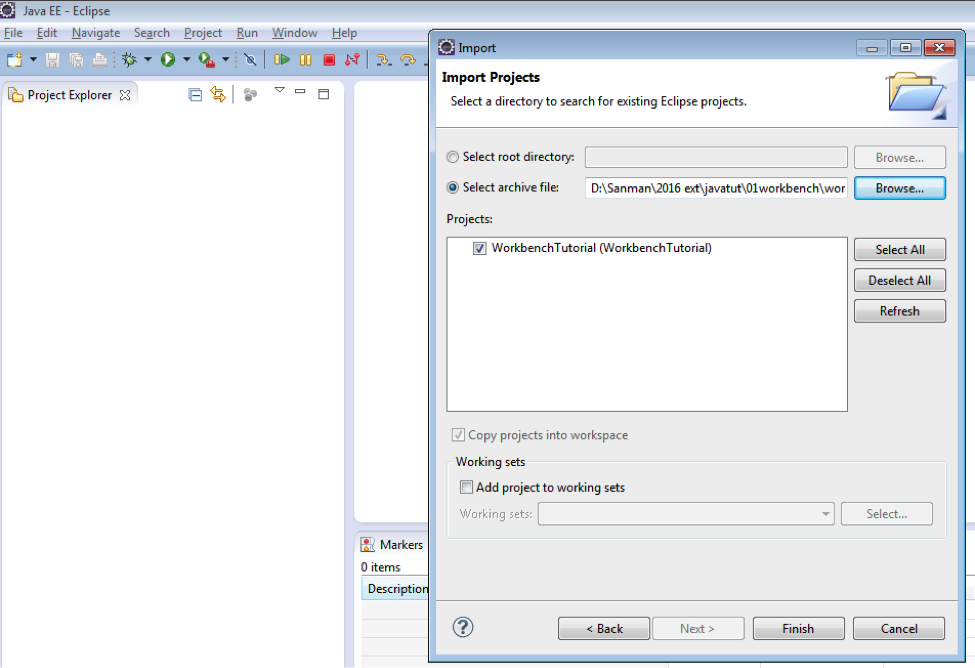This screenshot has width=975, height=668.
Task: Click Browse for archive file
Action: (900, 188)
